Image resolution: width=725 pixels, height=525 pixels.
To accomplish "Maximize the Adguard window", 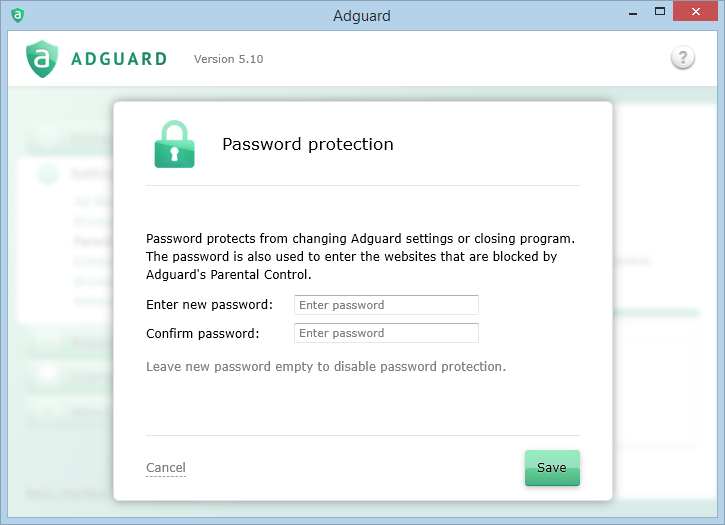I will 659,13.
